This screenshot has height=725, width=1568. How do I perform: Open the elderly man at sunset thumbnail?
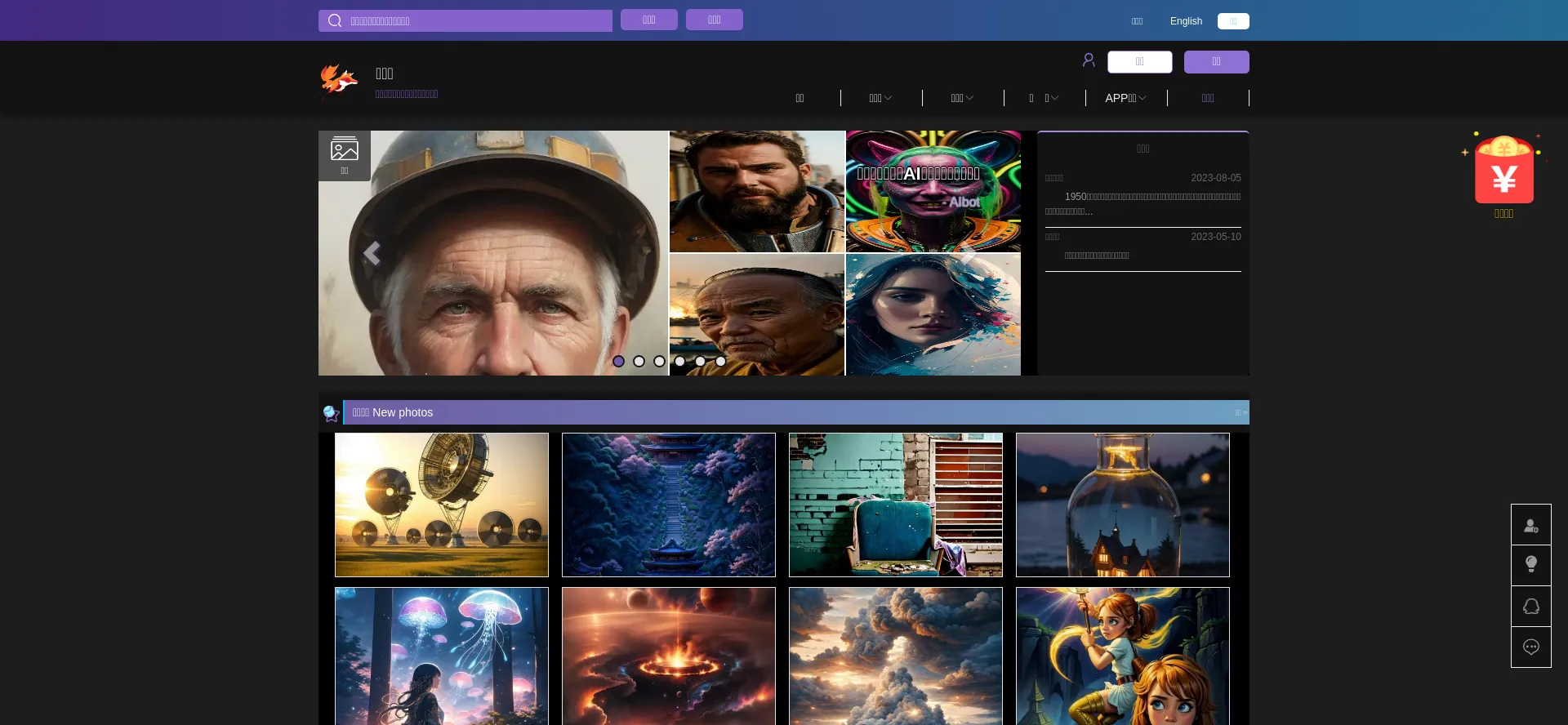757,315
